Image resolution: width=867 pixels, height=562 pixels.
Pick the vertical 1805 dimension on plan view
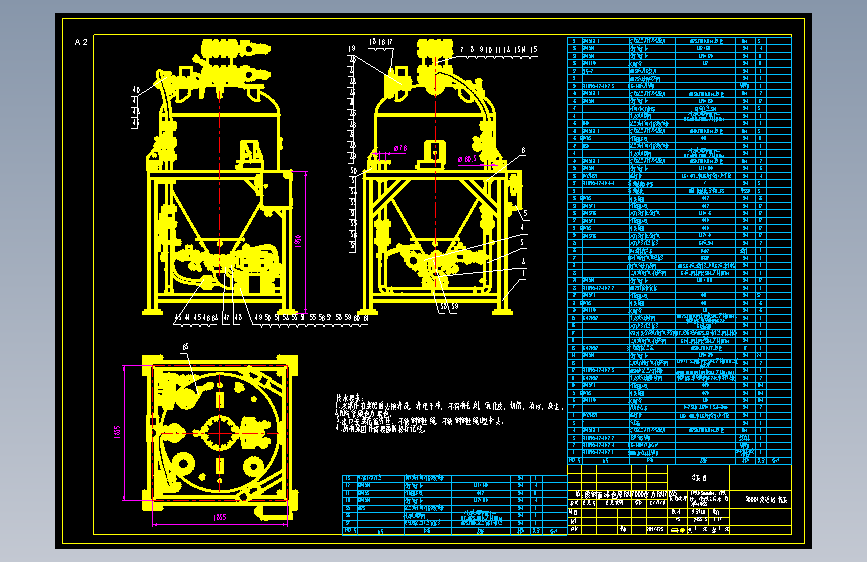coord(117,432)
